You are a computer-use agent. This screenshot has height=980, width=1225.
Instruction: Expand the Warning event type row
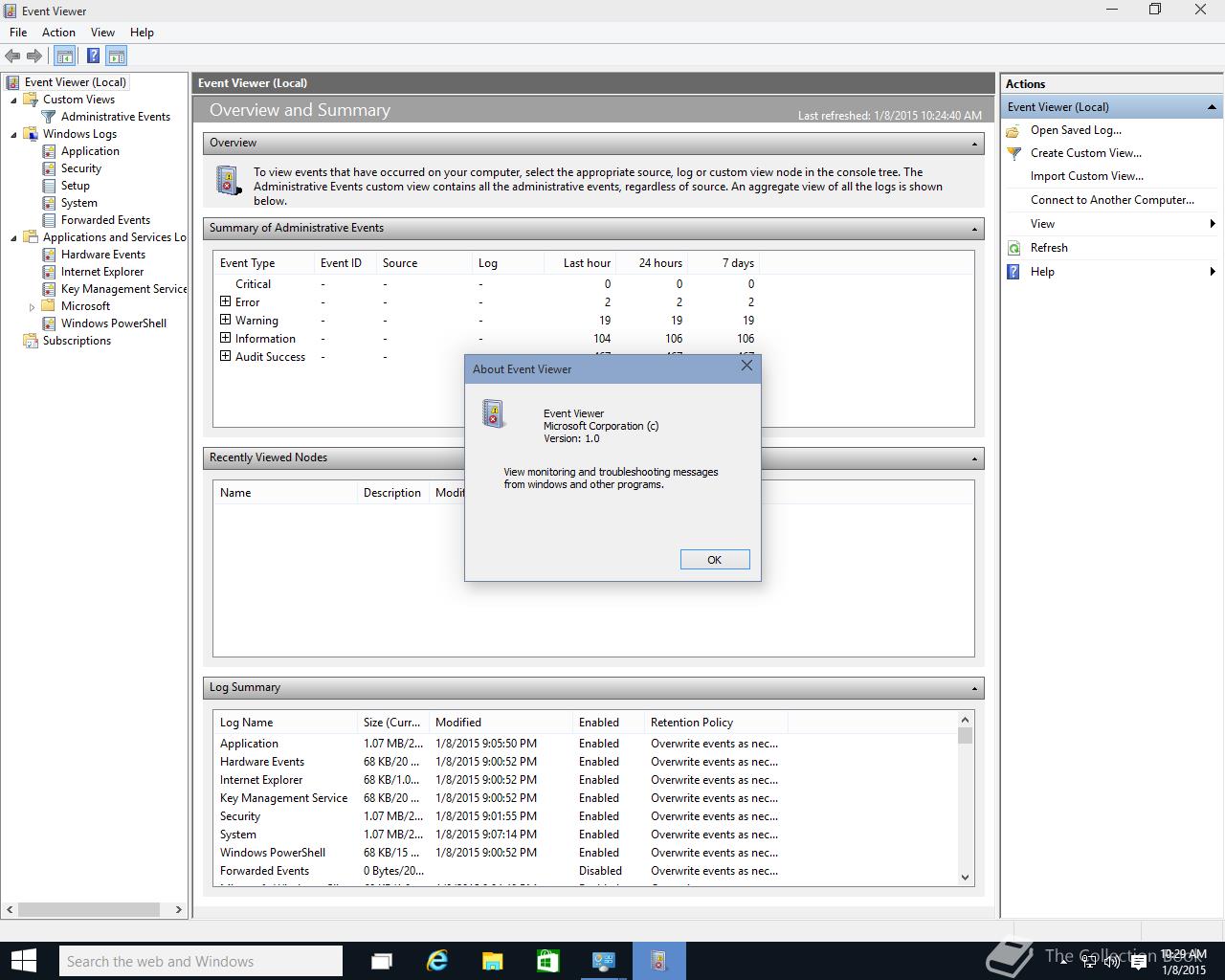[226, 320]
